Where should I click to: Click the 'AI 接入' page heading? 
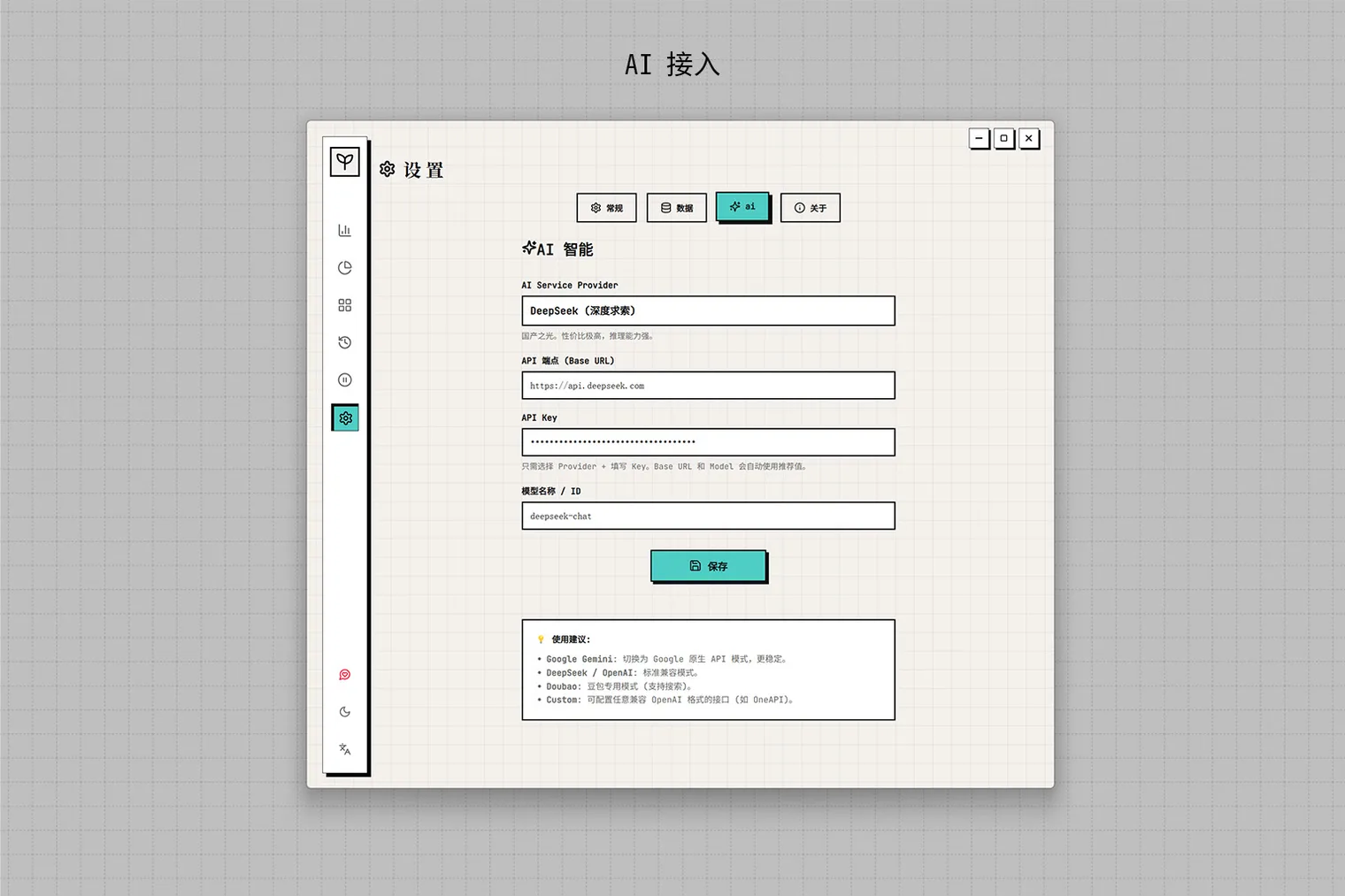click(x=672, y=64)
